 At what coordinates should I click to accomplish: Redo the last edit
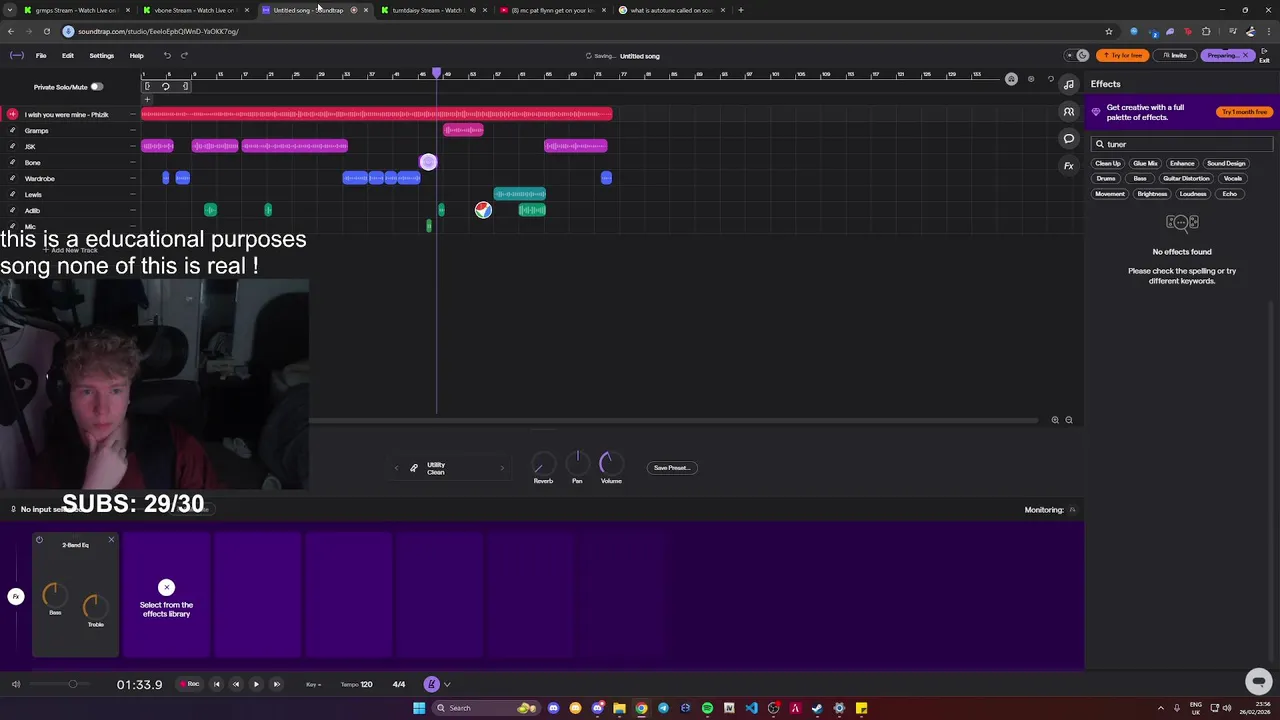(x=184, y=55)
